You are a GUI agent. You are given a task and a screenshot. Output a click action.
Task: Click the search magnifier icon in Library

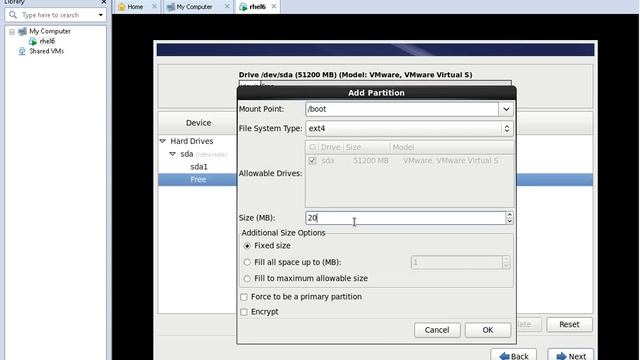click(13, 15)
